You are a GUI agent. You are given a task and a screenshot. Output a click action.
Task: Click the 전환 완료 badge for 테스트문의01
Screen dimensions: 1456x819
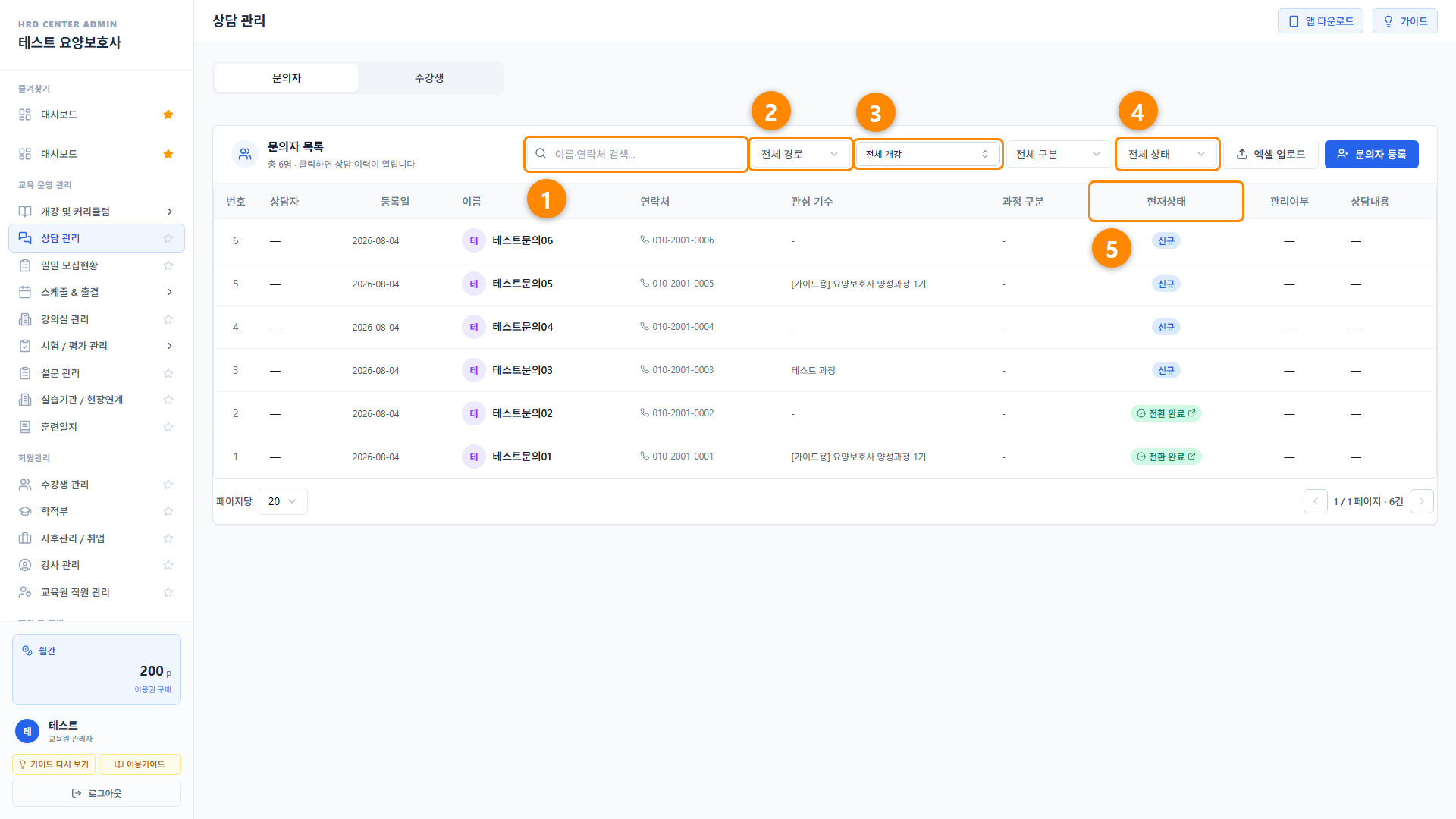pos(1166,457)
